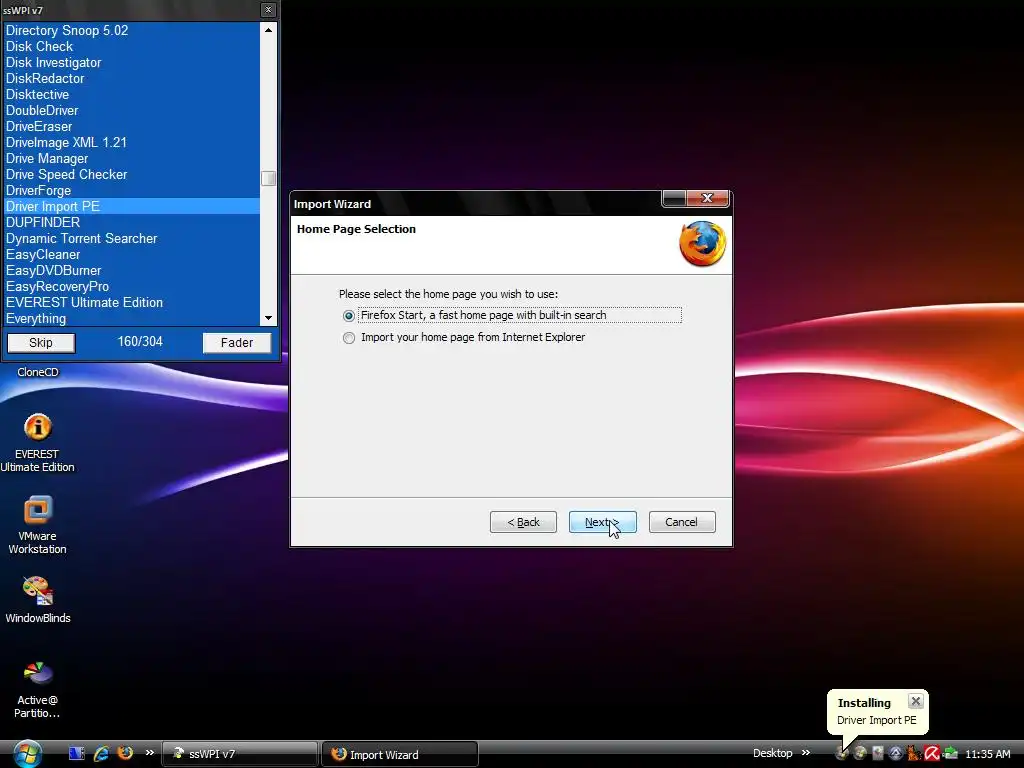Select DiskRedactor entry

click(x=131, y=78)
